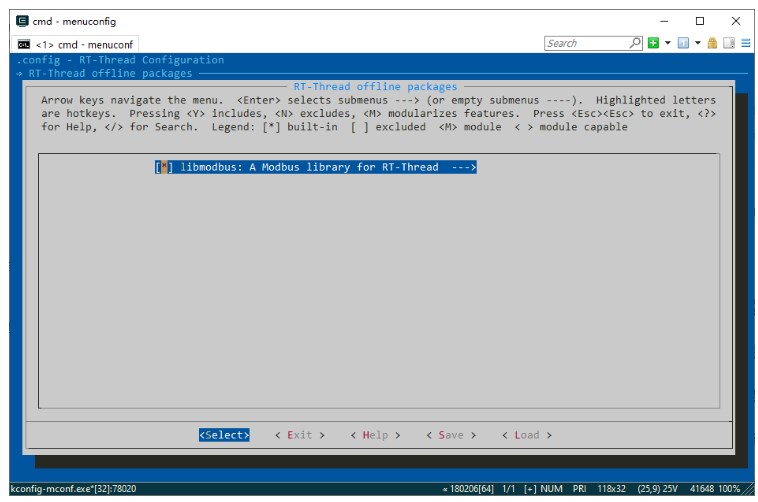The image size is (758, 502).
Task: Minimize the cmd - menuconfig window
Action: (664, 21)
